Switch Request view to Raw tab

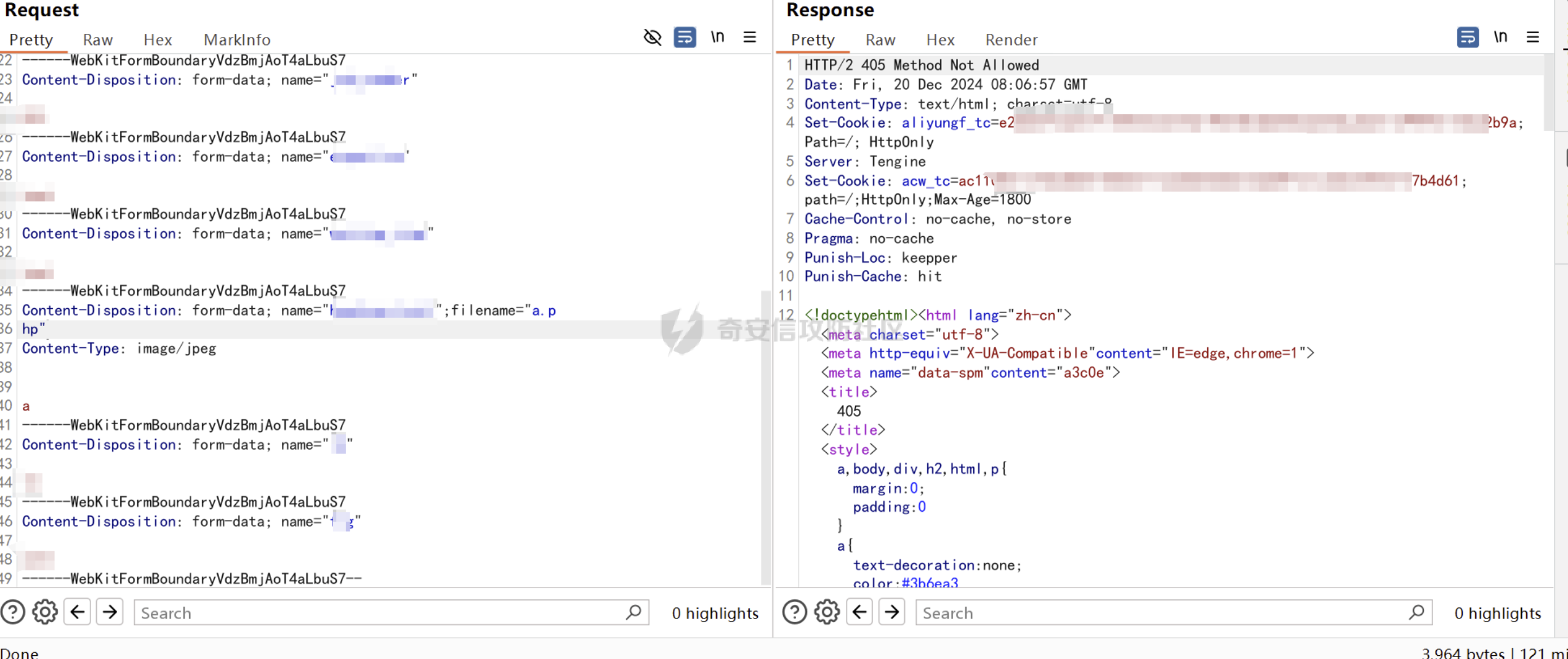(x=98, y=40)
